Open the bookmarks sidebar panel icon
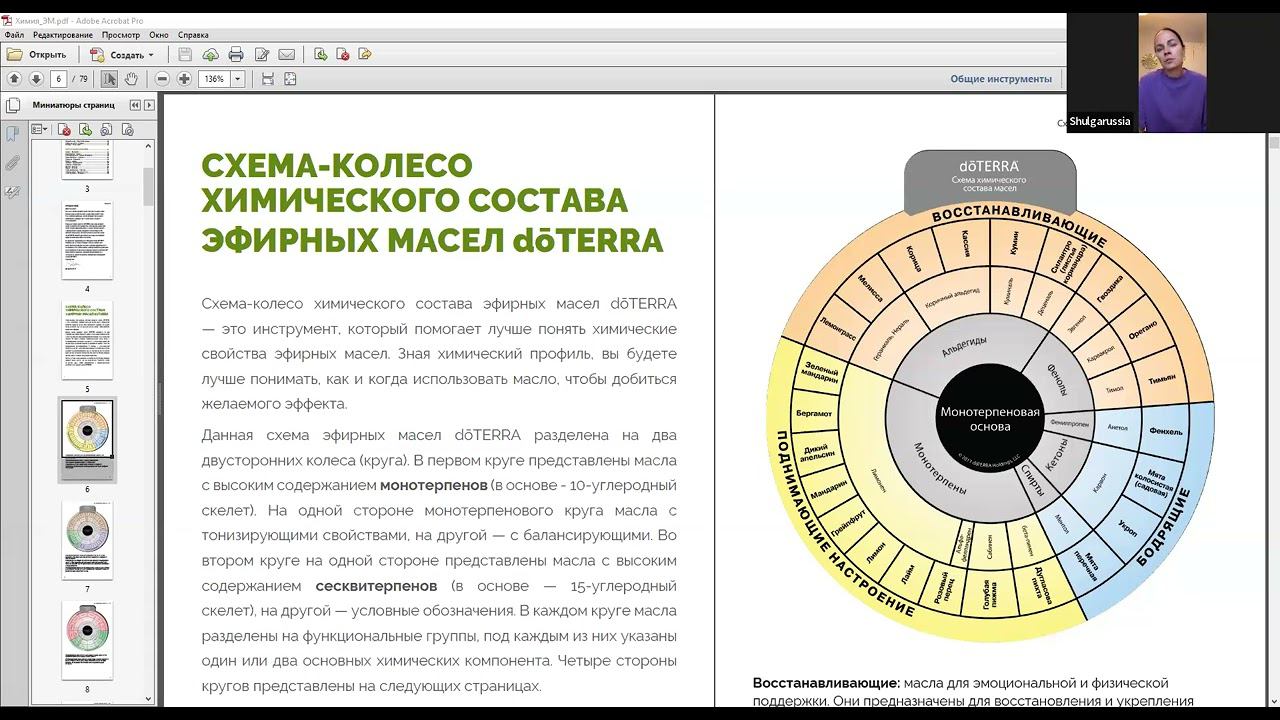Viewport: 1280px width, 720px height. (12, 134)
